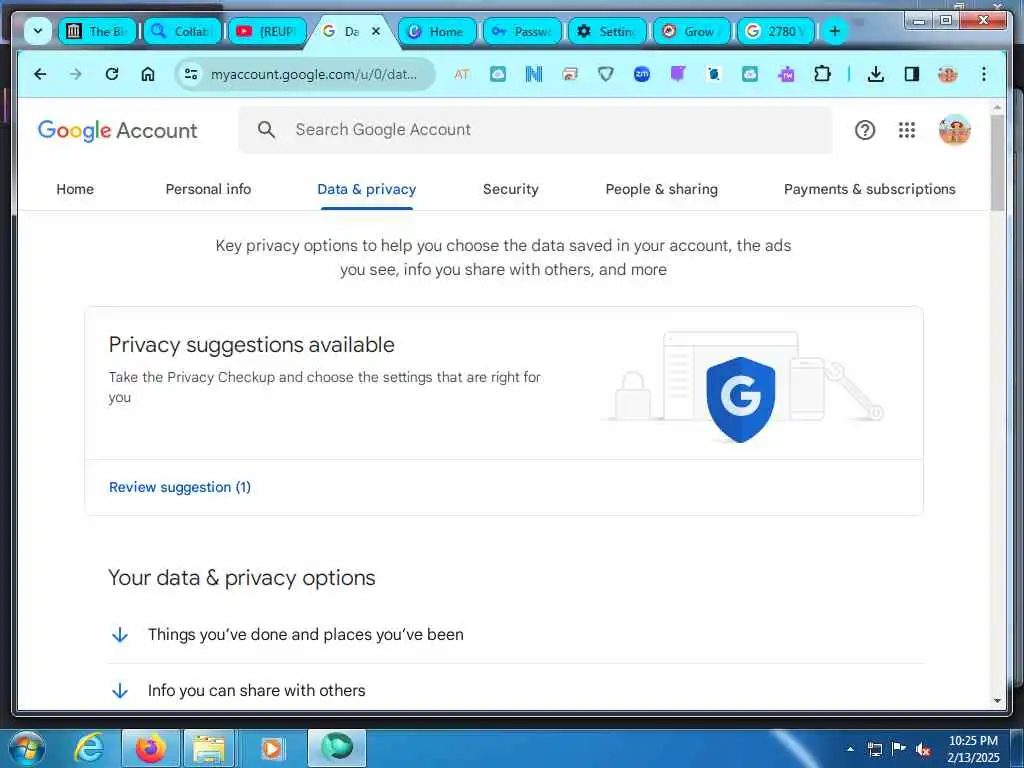Viewport: 1024px width, 768px height.
Task: Switch to the 'The Bi' browser tab
Action: pyautogui.click(x=97, y=31)
